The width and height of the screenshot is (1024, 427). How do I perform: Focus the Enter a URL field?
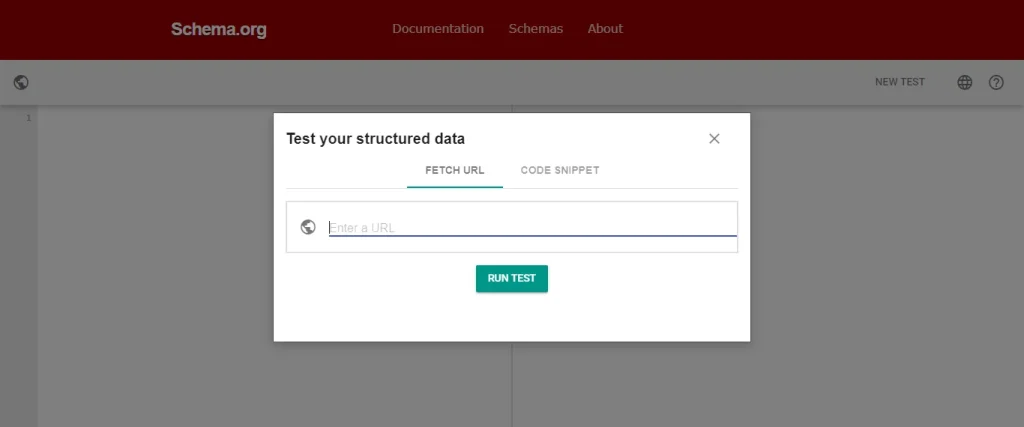coord(532,227)
